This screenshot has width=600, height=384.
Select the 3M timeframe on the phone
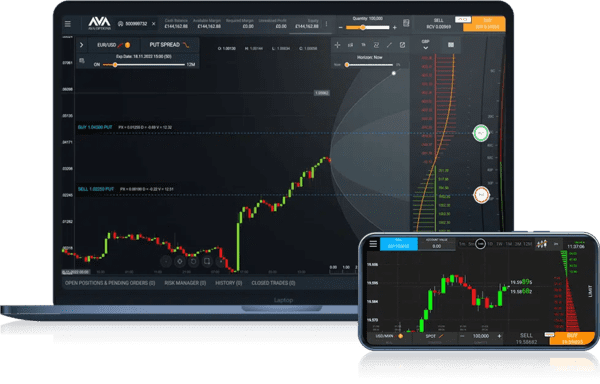pyautogui.click(x=518, y=244)
